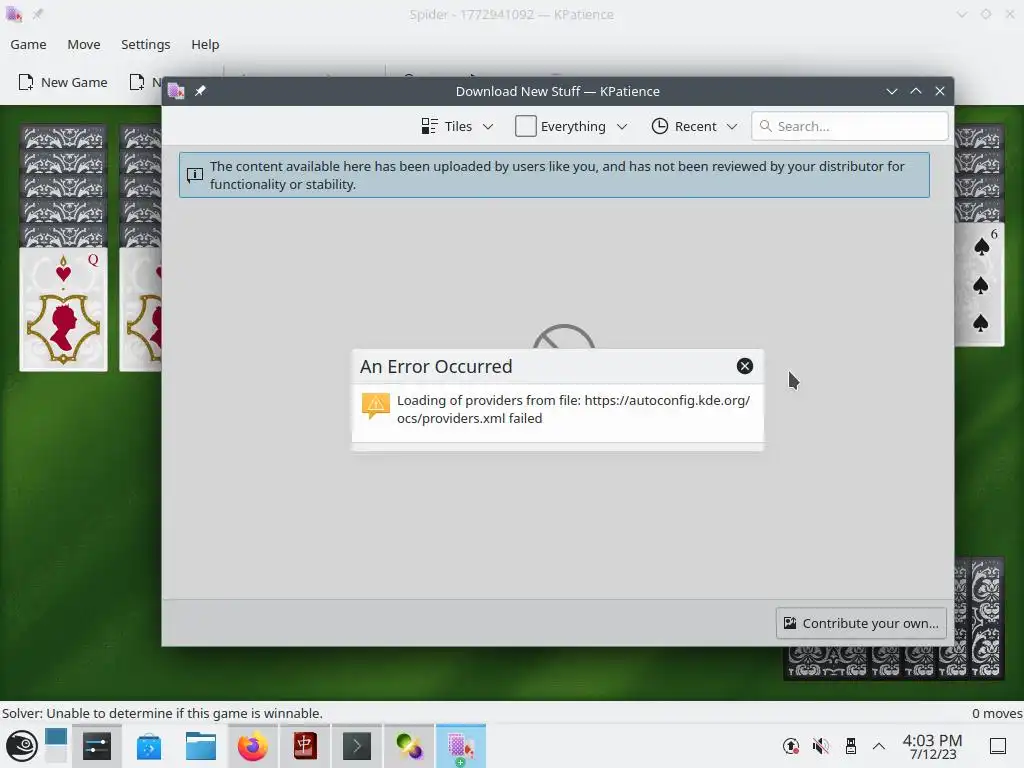Click the Queen of hearts card
Image resolution: width=1024 pixels, height=768 pixels.
coord(63,310)
